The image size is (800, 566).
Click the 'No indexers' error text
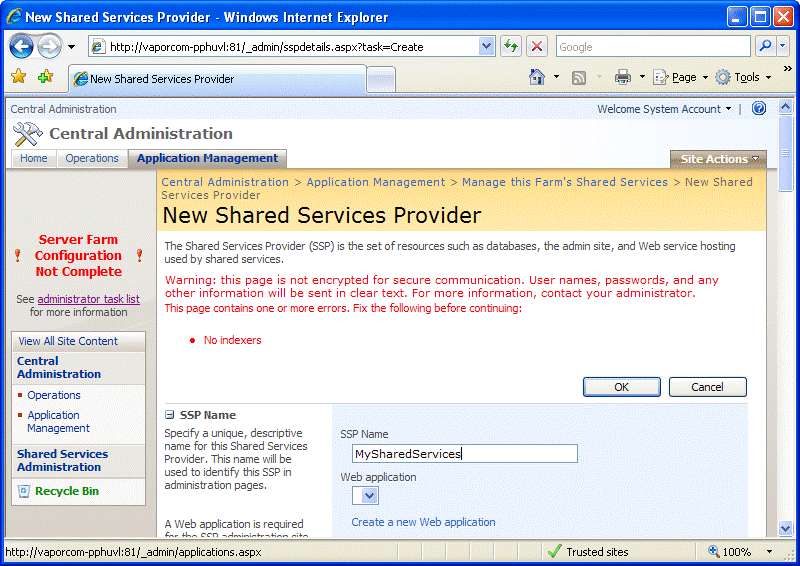pos(232,340)
